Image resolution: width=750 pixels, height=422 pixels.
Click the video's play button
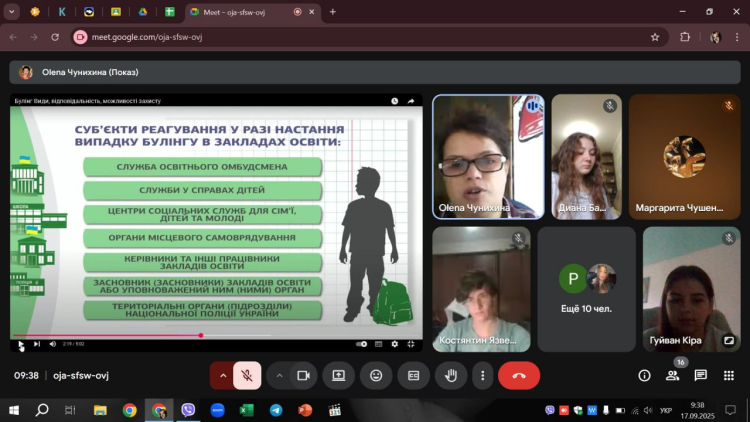pos(20,344)
